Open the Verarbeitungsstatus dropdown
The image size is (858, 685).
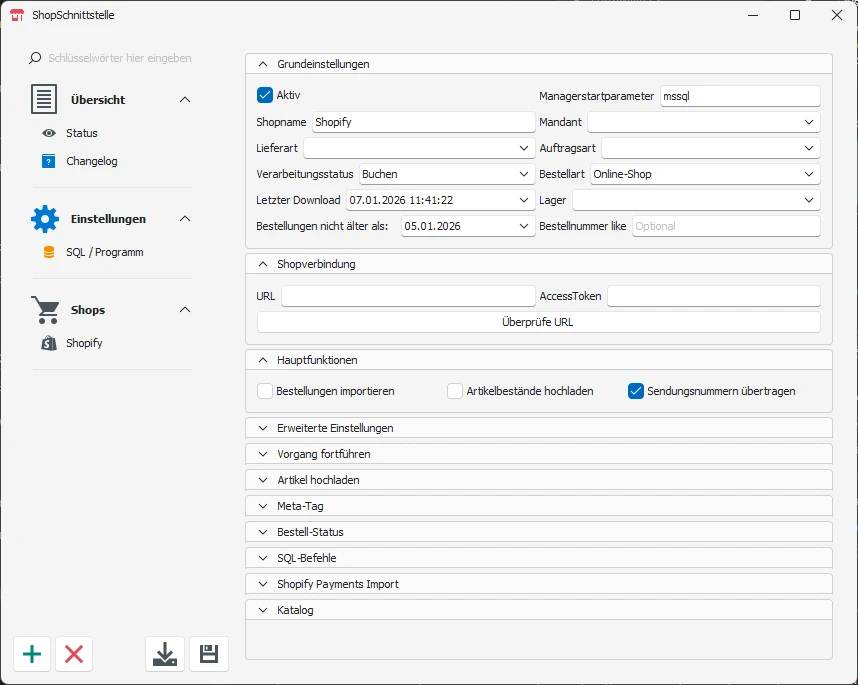(447, 174)
